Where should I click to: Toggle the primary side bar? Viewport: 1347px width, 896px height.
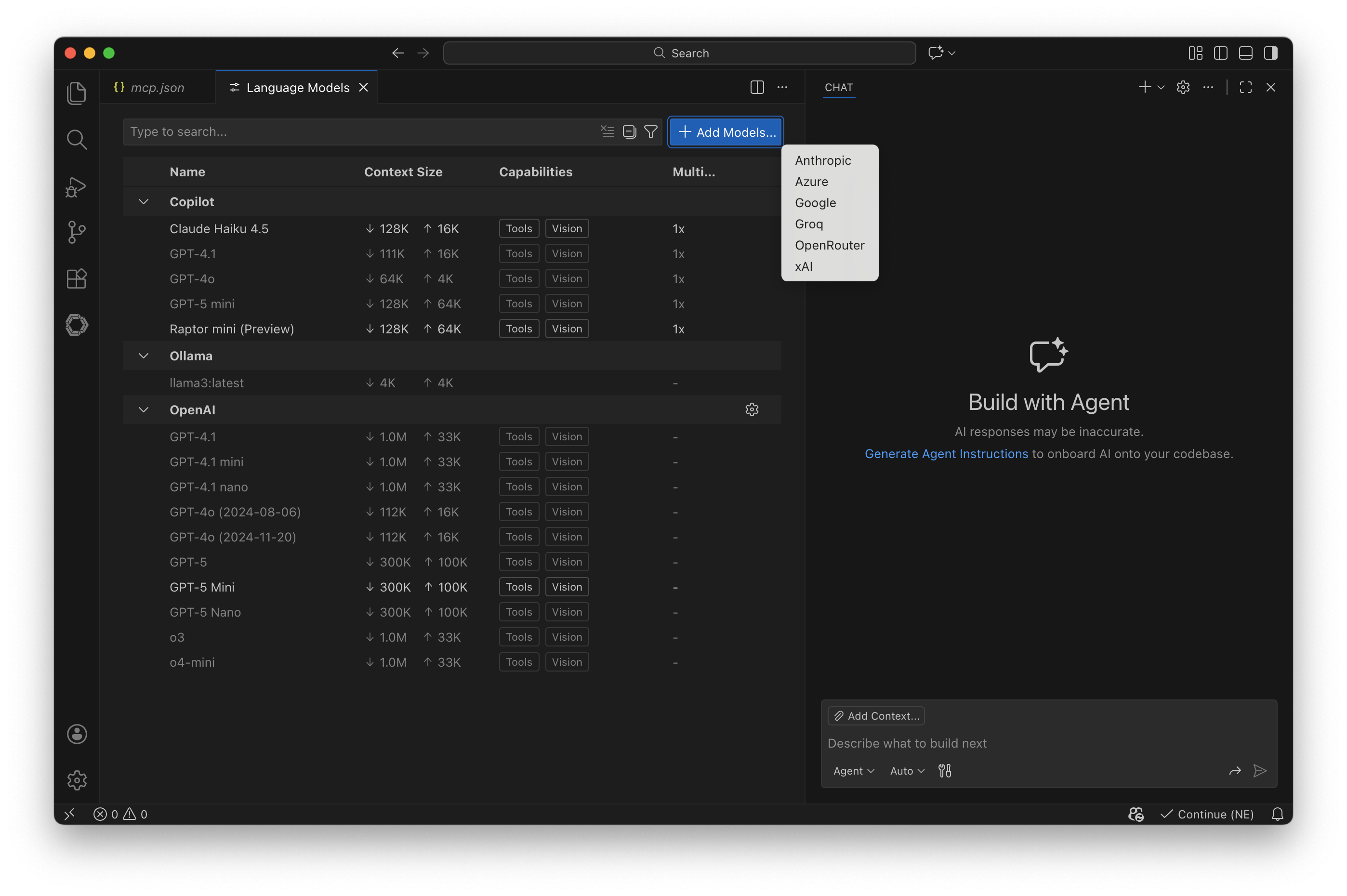(1221, 53)
